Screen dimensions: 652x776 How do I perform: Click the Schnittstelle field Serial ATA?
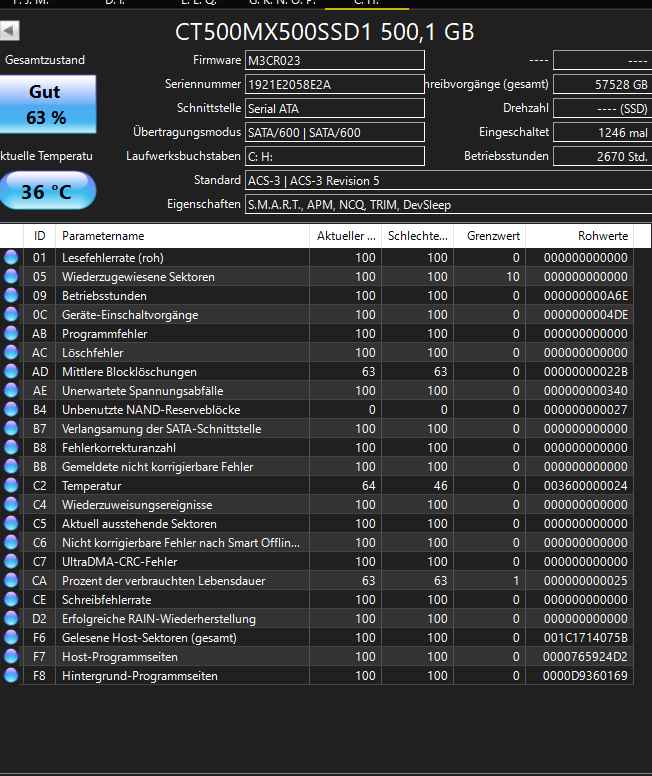pyautogui.click(x=335, y=108)
